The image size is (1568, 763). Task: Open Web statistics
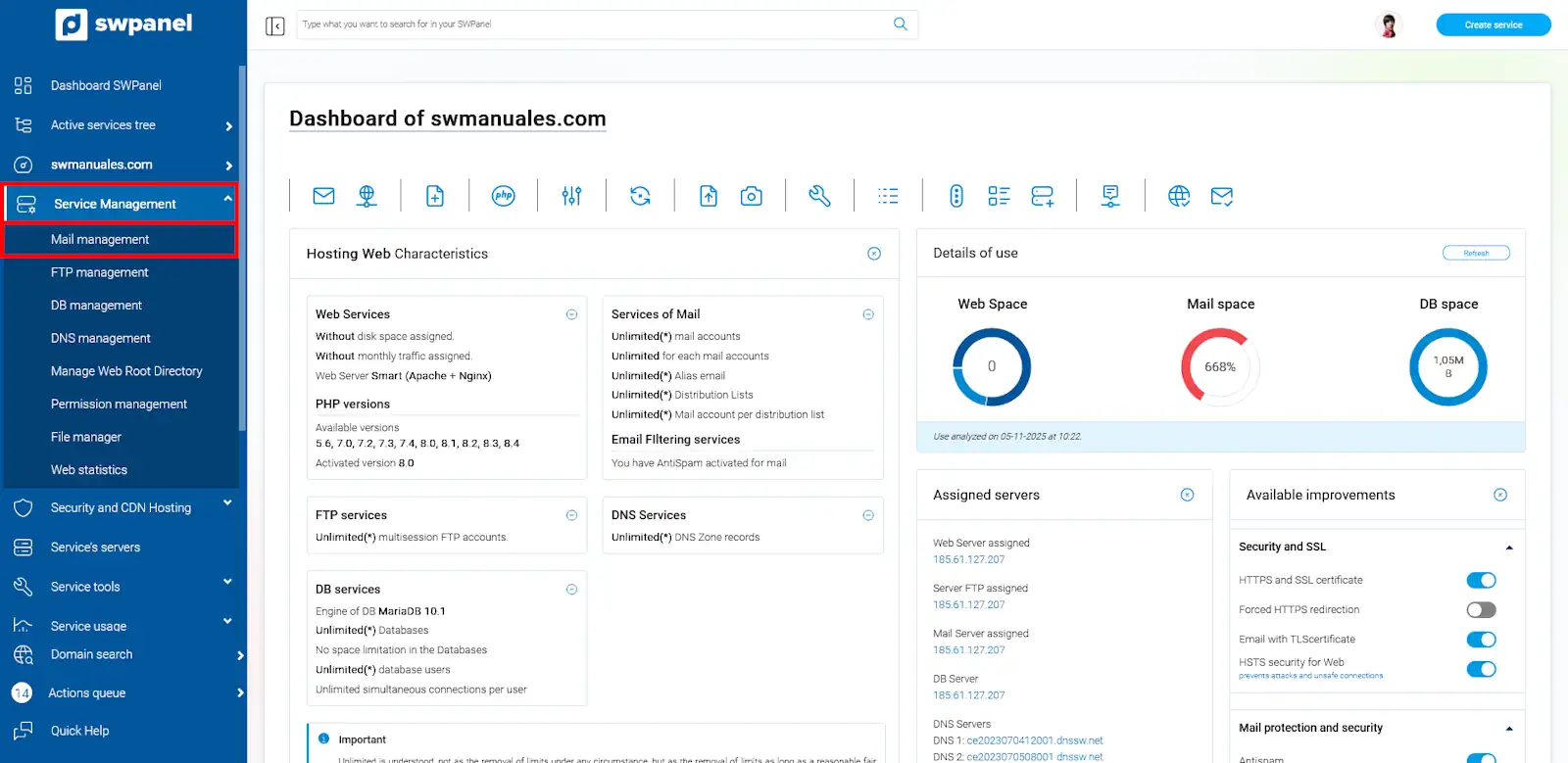(x=89, y=470)
